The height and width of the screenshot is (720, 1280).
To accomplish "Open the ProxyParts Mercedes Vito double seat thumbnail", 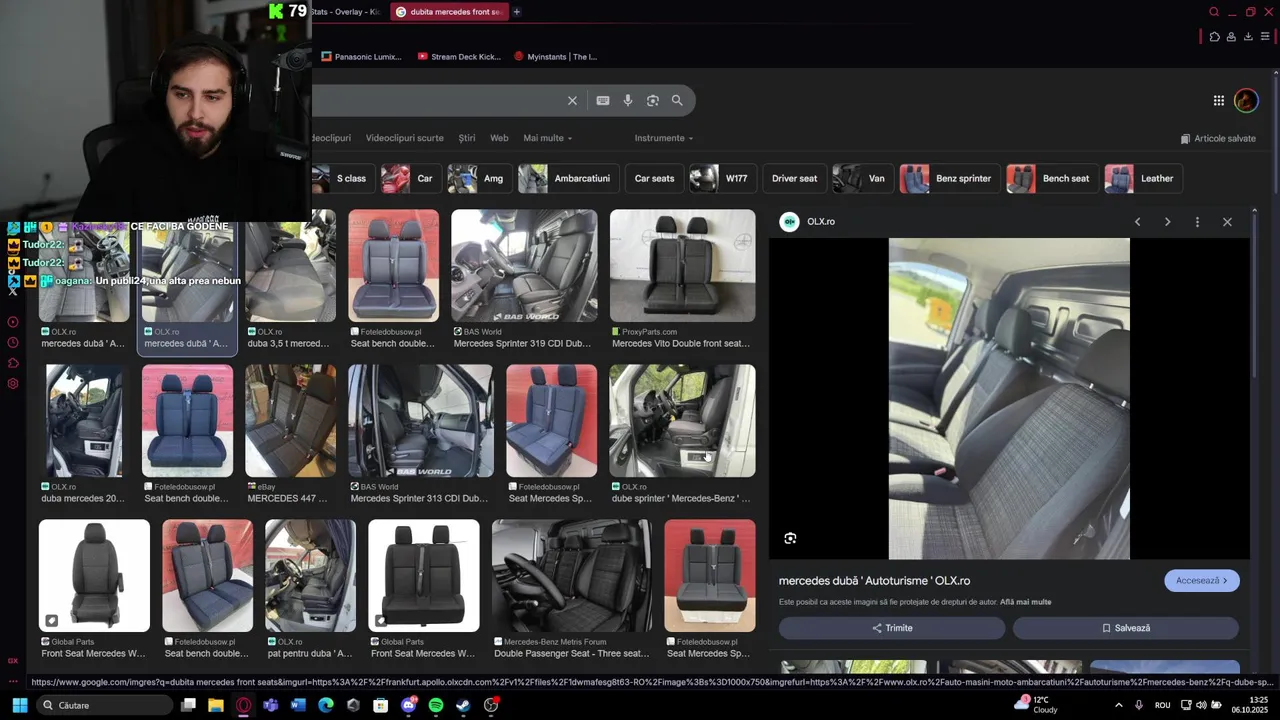I will click(682, 265).
